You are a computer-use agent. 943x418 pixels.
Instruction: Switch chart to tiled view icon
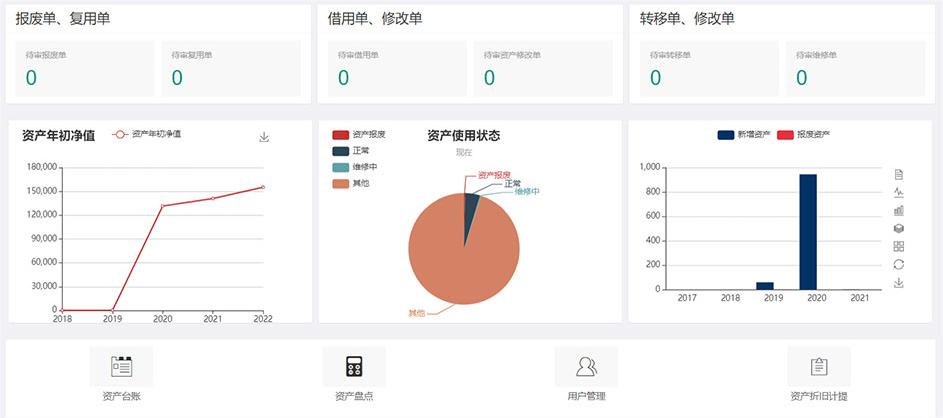pyautogui.click(x=898, y=246)
